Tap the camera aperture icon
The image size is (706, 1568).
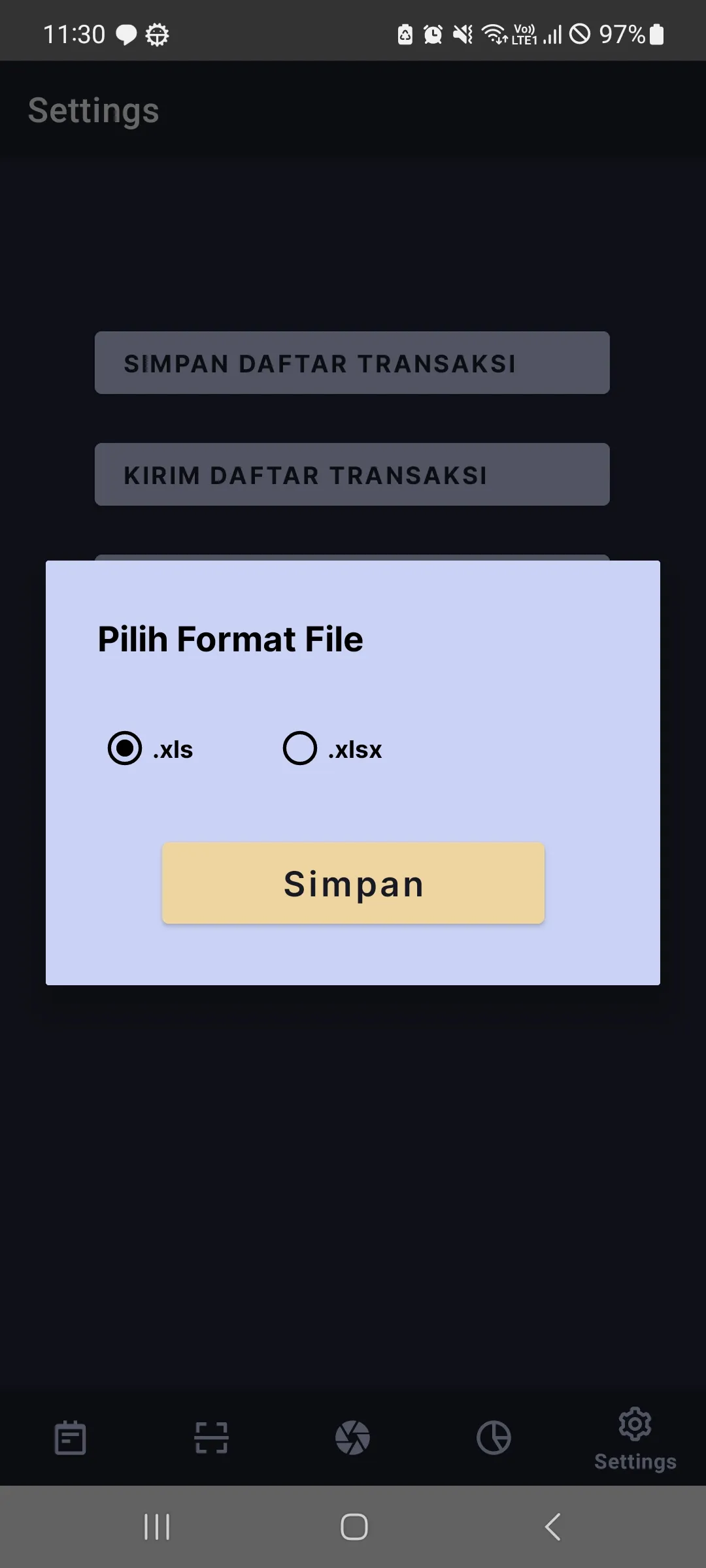(353, 1437)
